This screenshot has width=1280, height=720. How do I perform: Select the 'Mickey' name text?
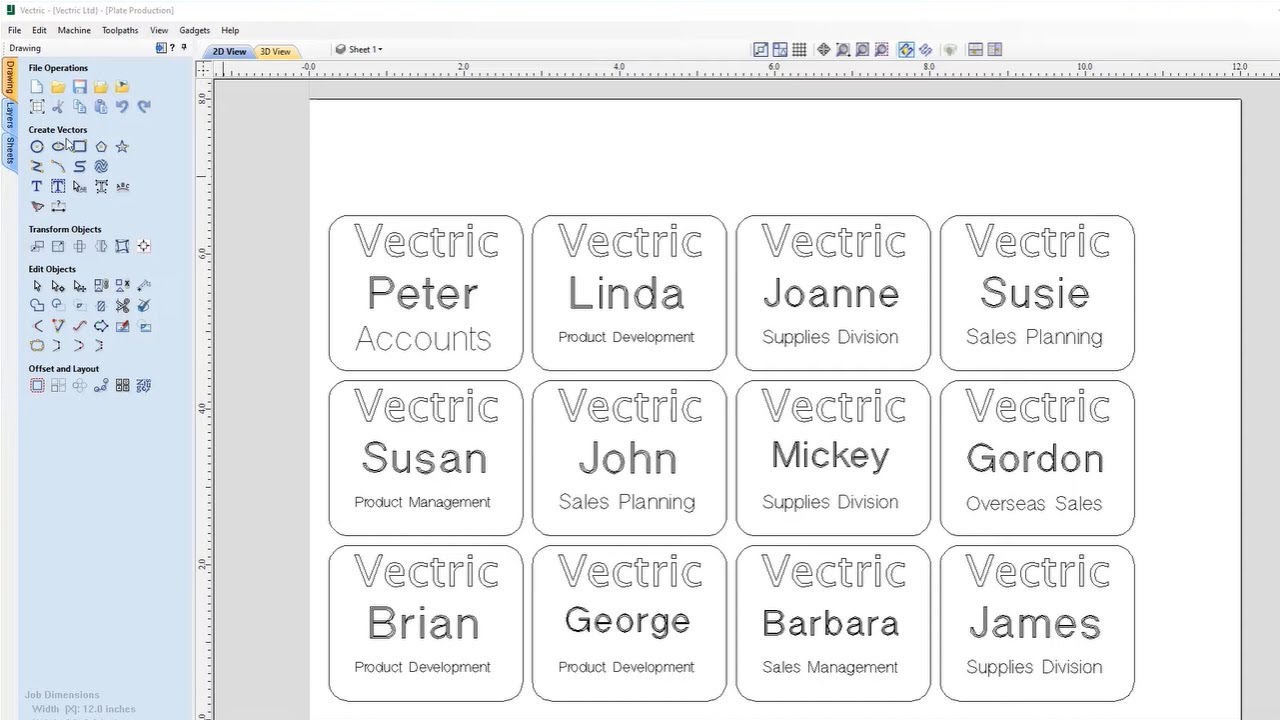(x=830, y=456)
